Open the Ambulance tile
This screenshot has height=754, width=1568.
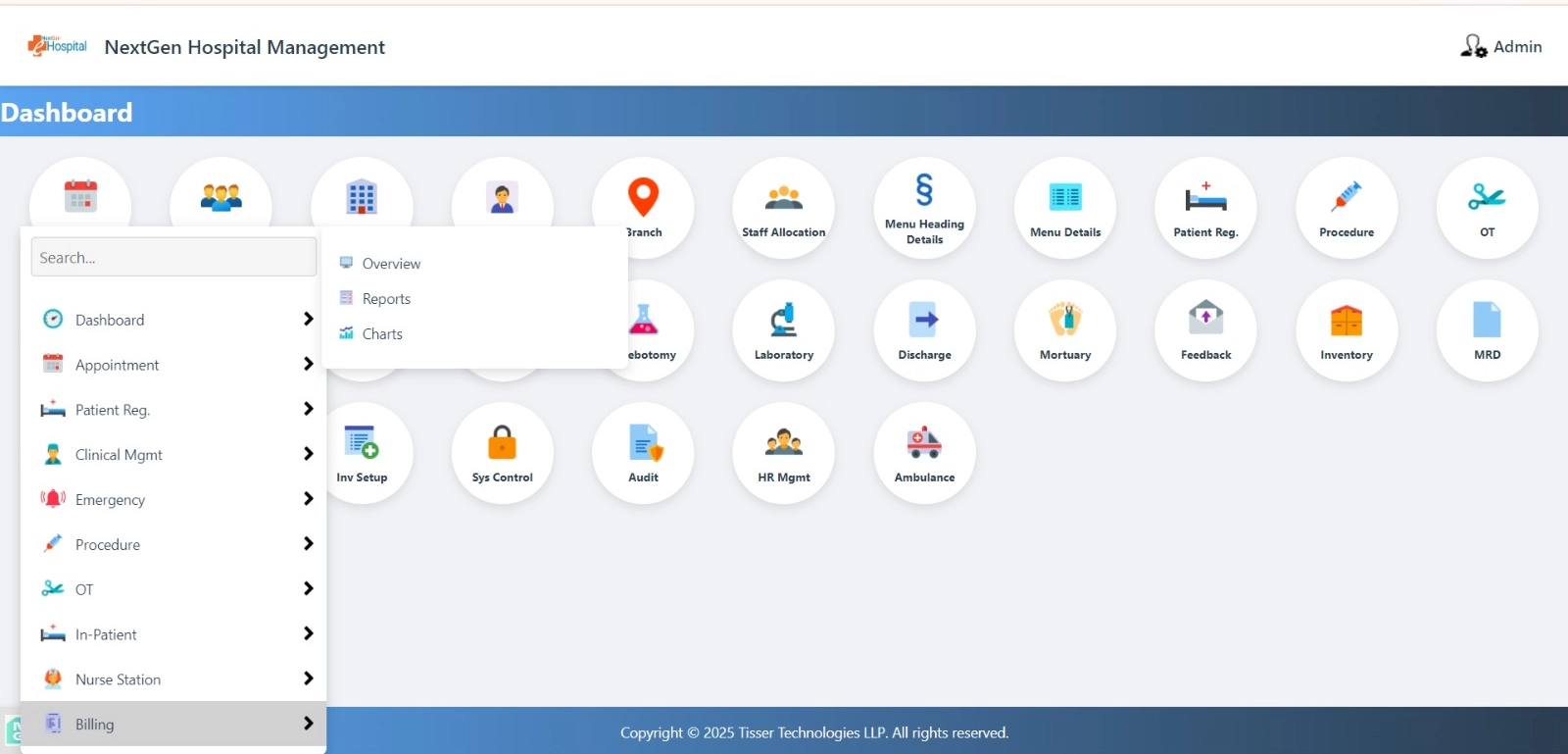pyautogui.click(x=924, y=453)
